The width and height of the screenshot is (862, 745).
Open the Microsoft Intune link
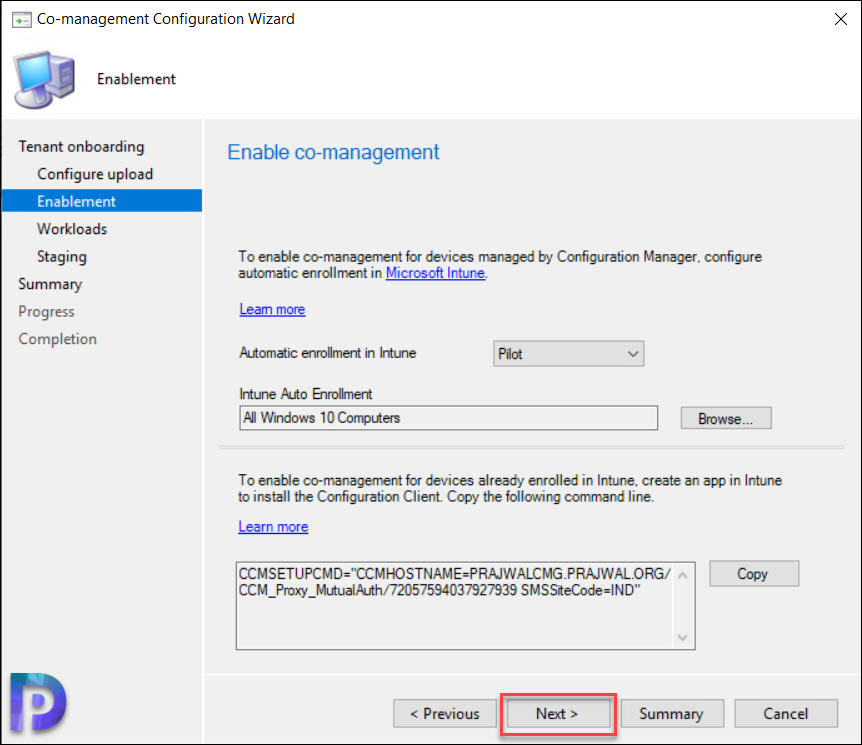(435, 273)
